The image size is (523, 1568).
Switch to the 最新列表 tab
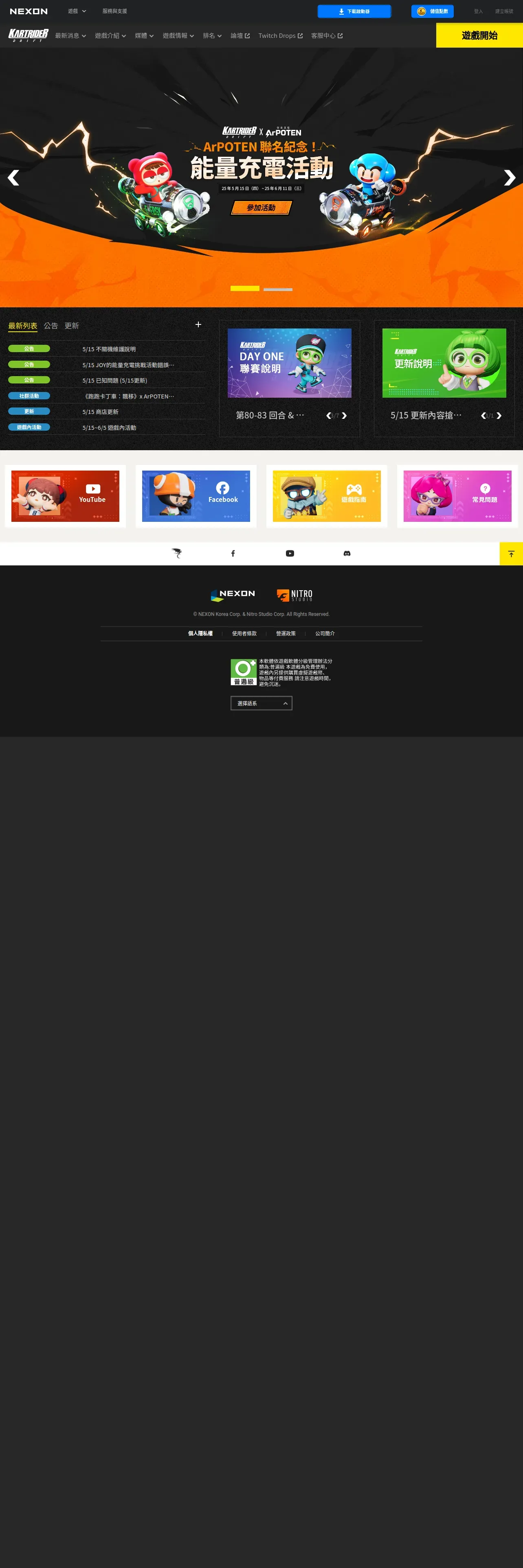point(22,326)
